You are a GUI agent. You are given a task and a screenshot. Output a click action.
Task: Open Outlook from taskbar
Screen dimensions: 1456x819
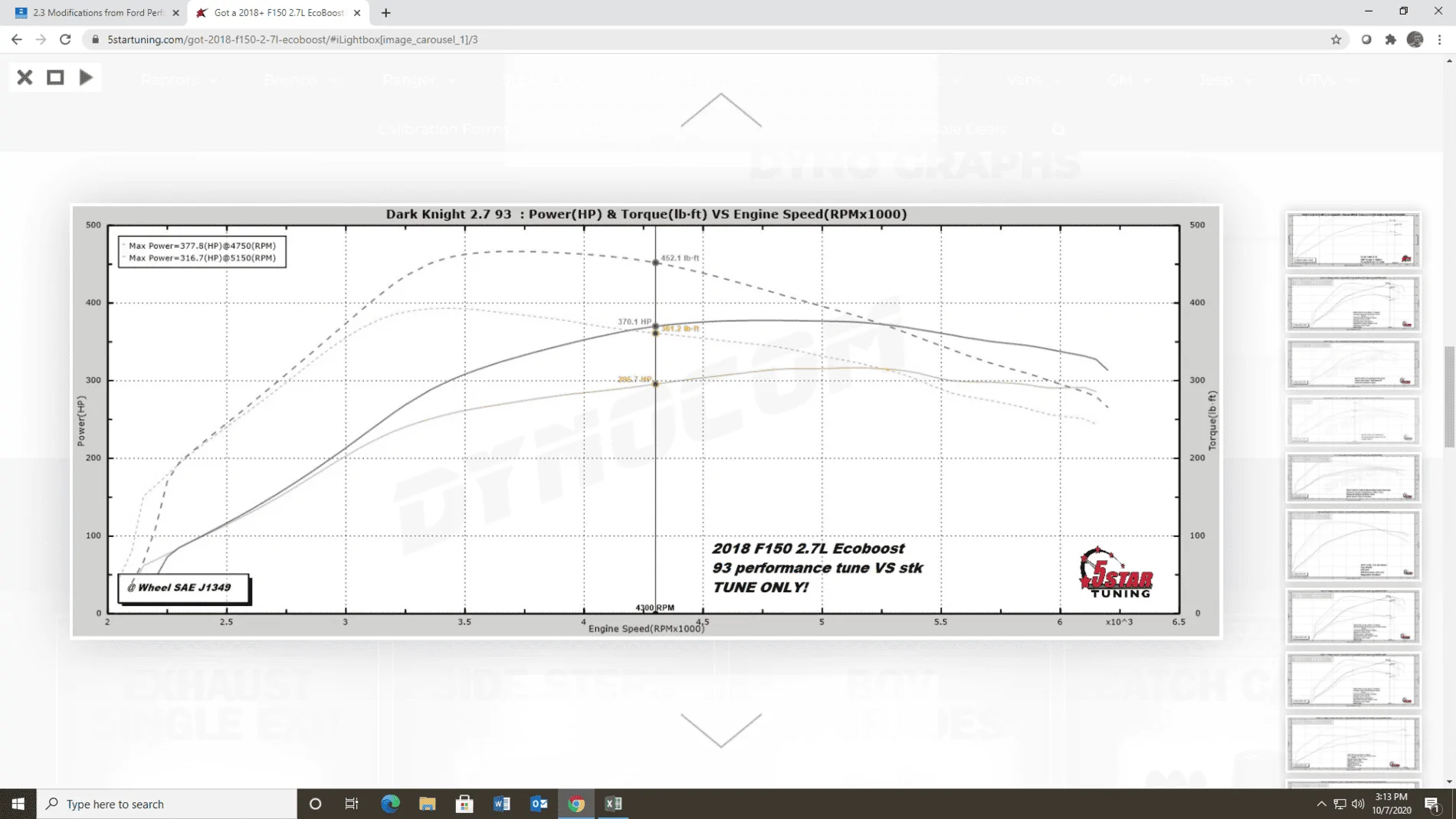539,804
